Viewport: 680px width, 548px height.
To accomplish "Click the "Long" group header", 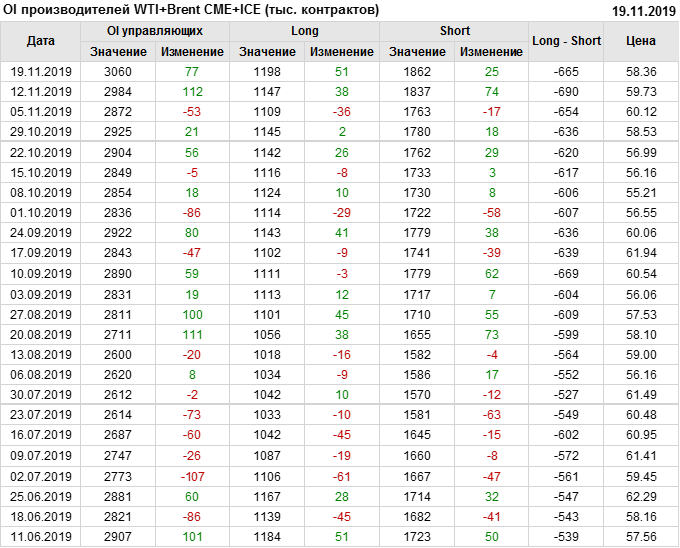I will 305,31.
